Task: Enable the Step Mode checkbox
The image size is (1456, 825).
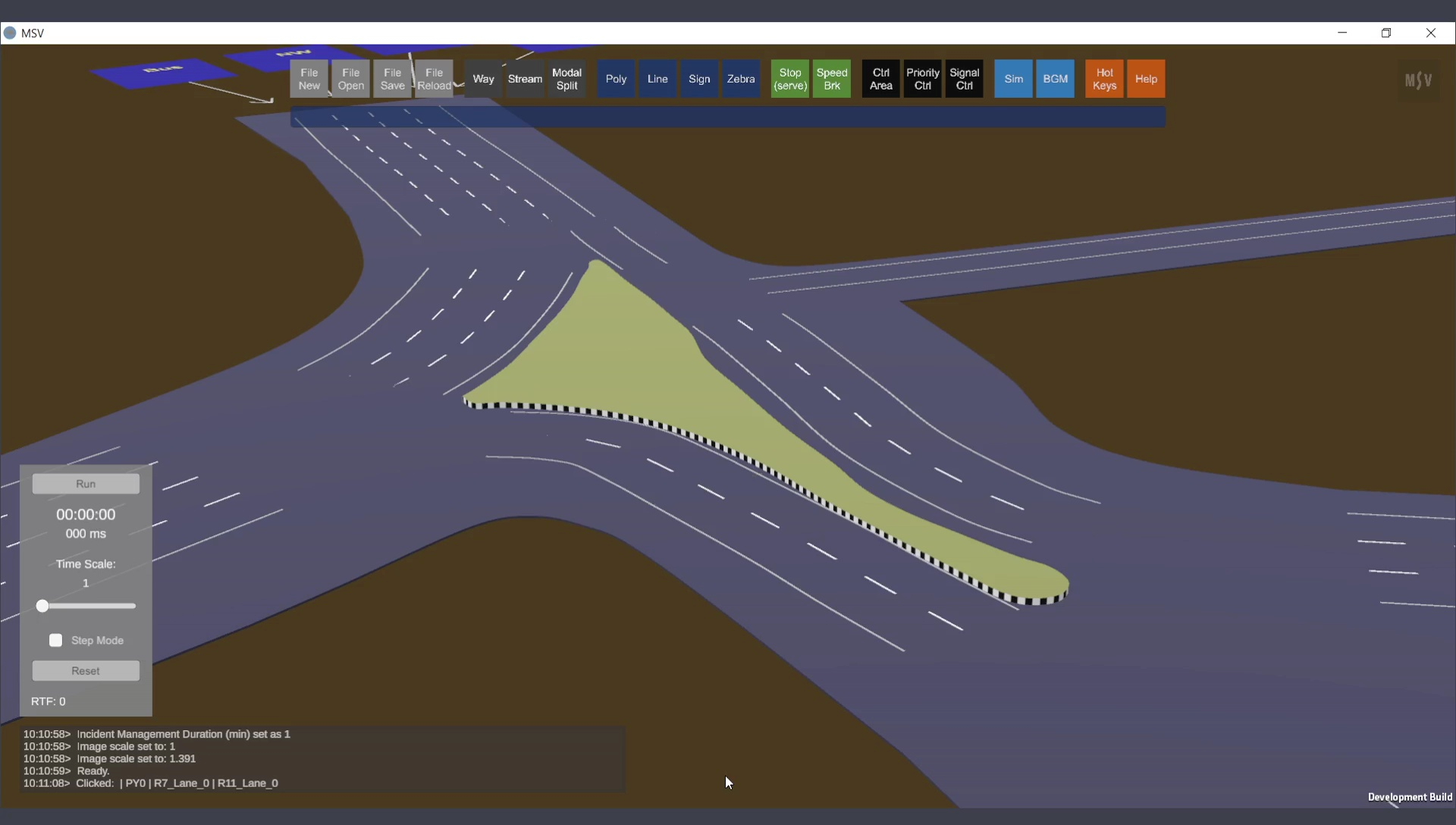Action: click(55, 641)
